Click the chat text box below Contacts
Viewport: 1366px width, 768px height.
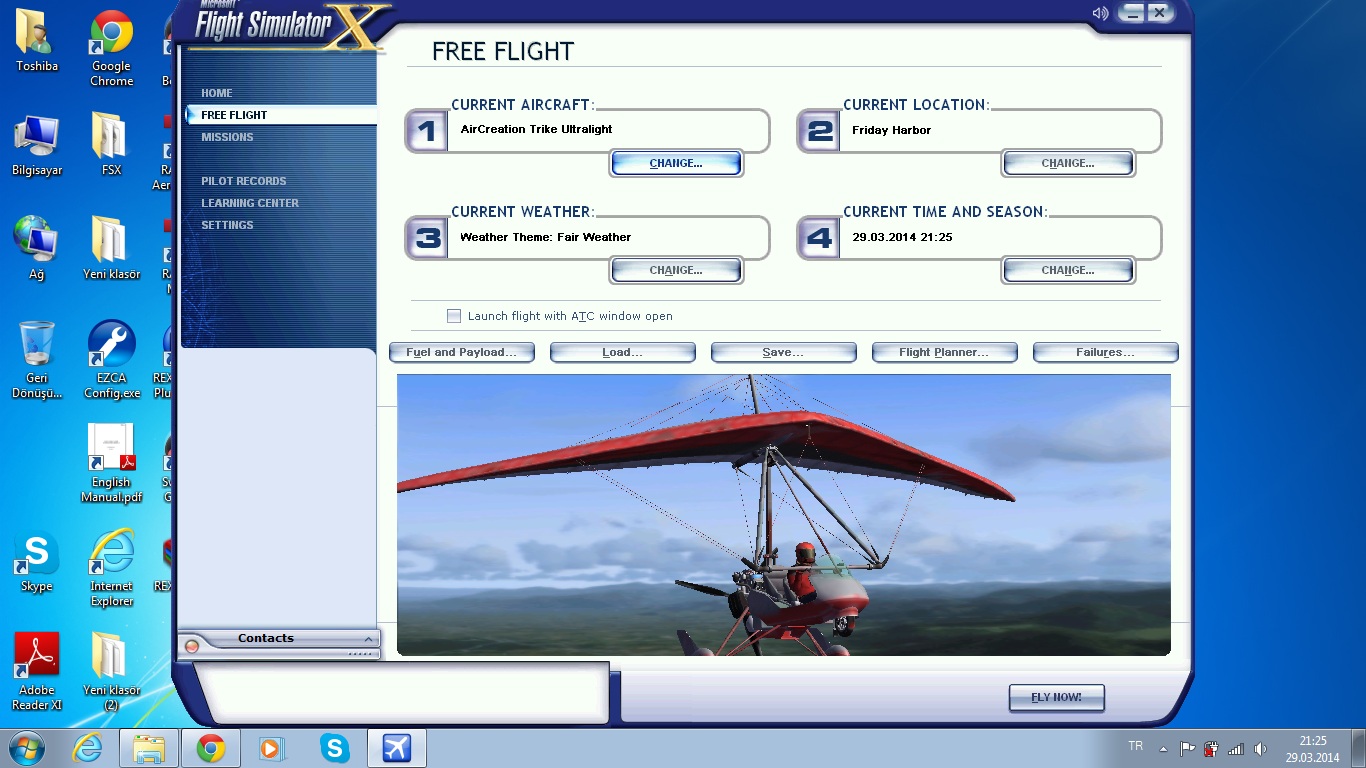click(x=400, y=692)
